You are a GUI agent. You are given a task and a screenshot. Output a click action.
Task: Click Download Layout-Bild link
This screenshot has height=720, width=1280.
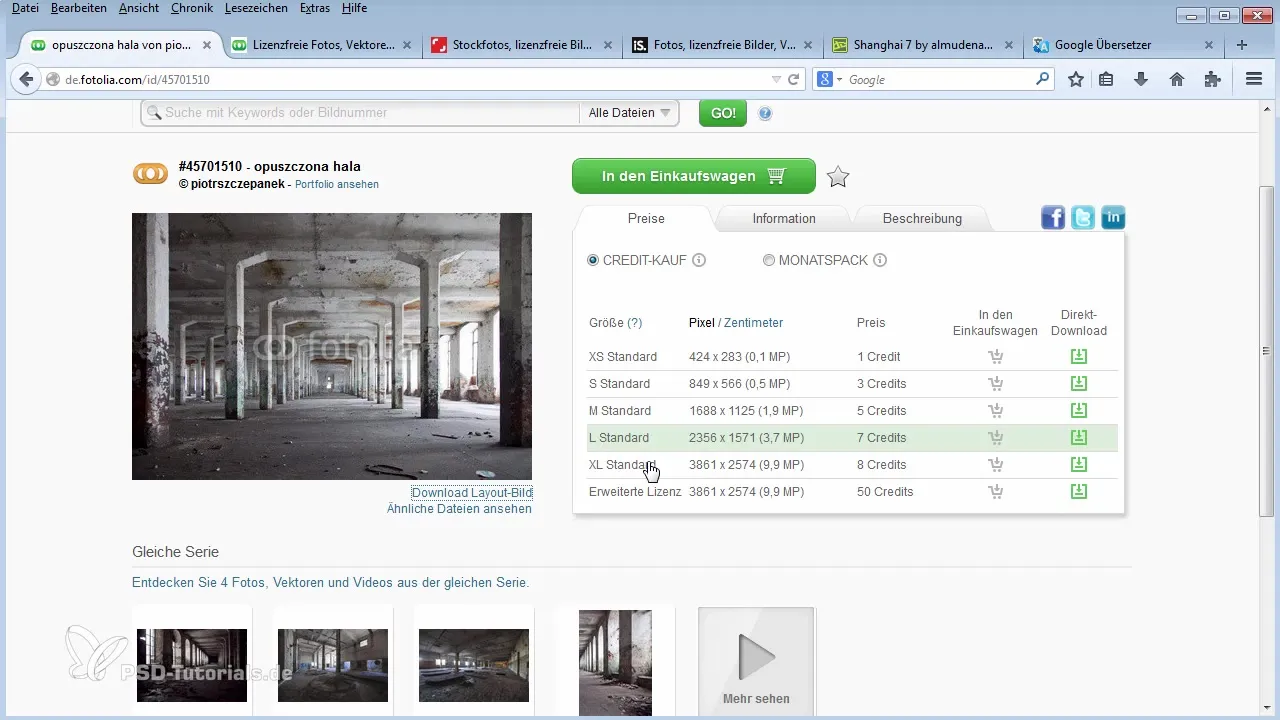472,493
